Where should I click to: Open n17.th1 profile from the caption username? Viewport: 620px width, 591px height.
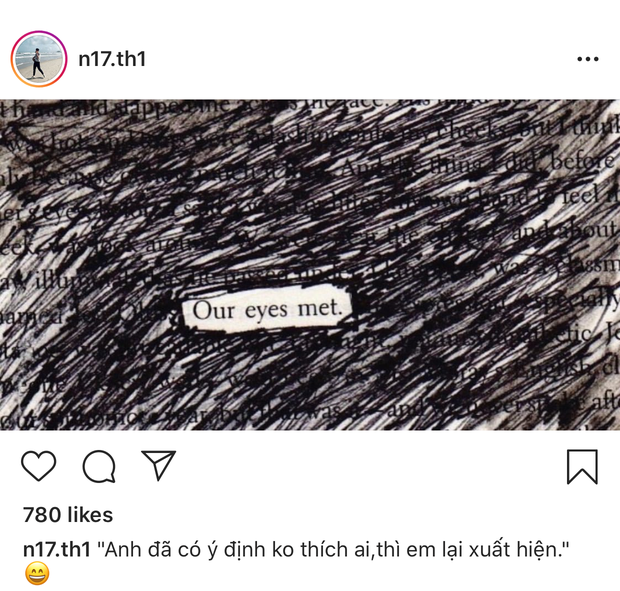(x=57, y=549)
